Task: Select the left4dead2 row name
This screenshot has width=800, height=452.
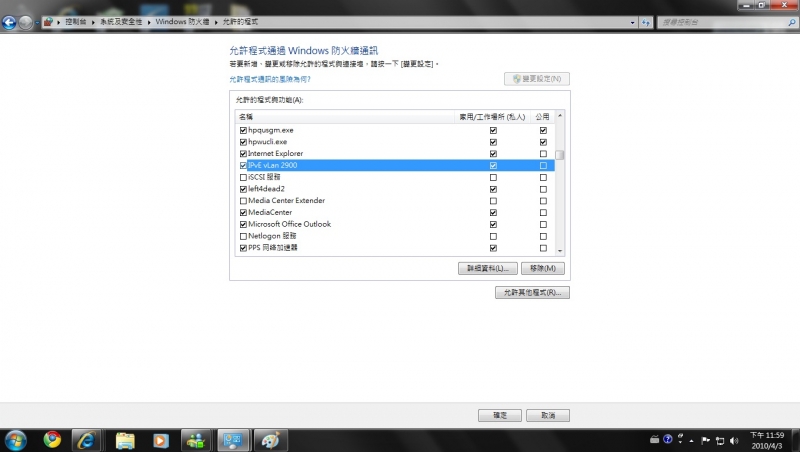Action: (266, 189)
